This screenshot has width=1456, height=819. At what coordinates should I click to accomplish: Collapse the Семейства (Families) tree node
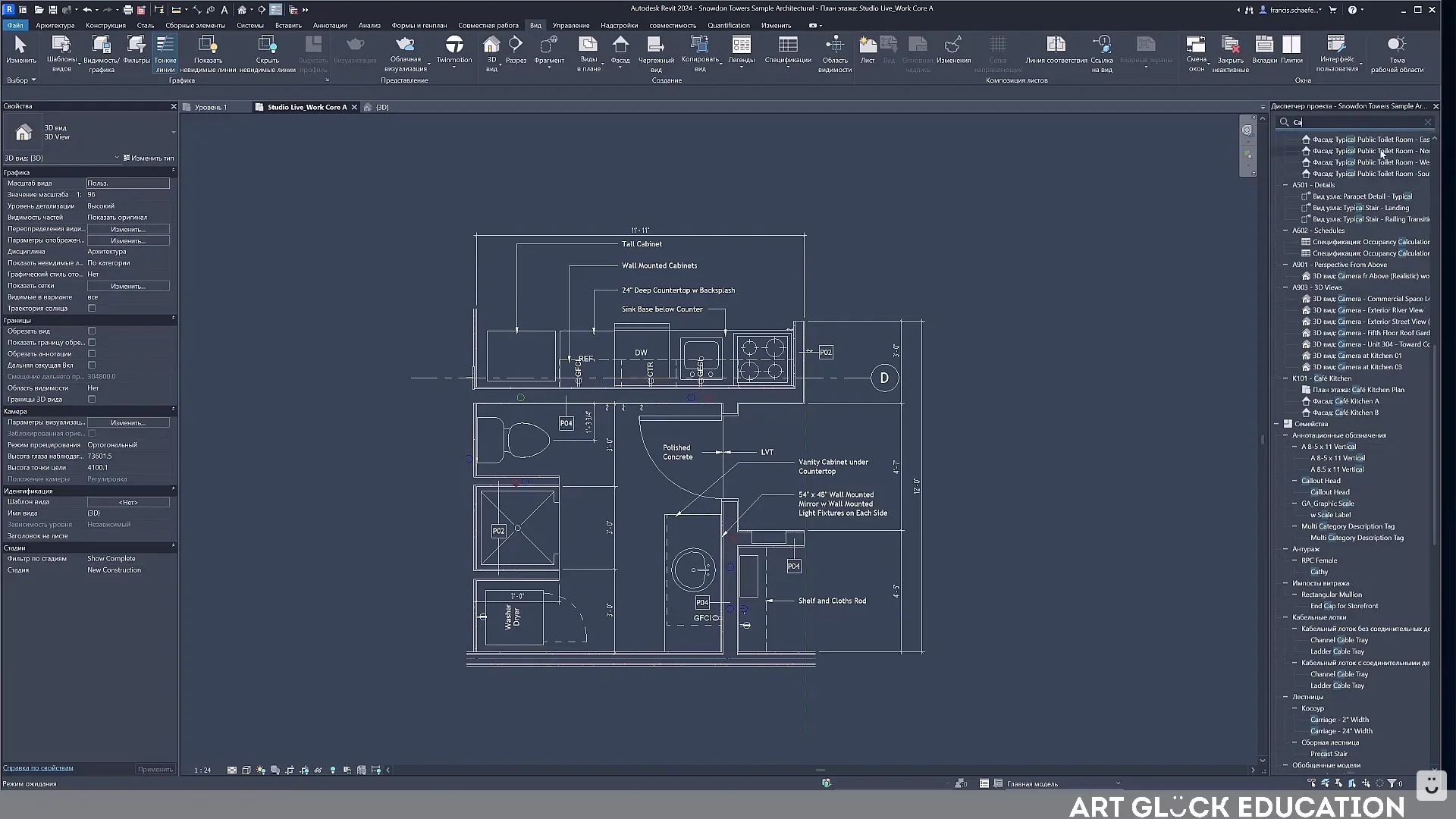(x=1276, y=424)
